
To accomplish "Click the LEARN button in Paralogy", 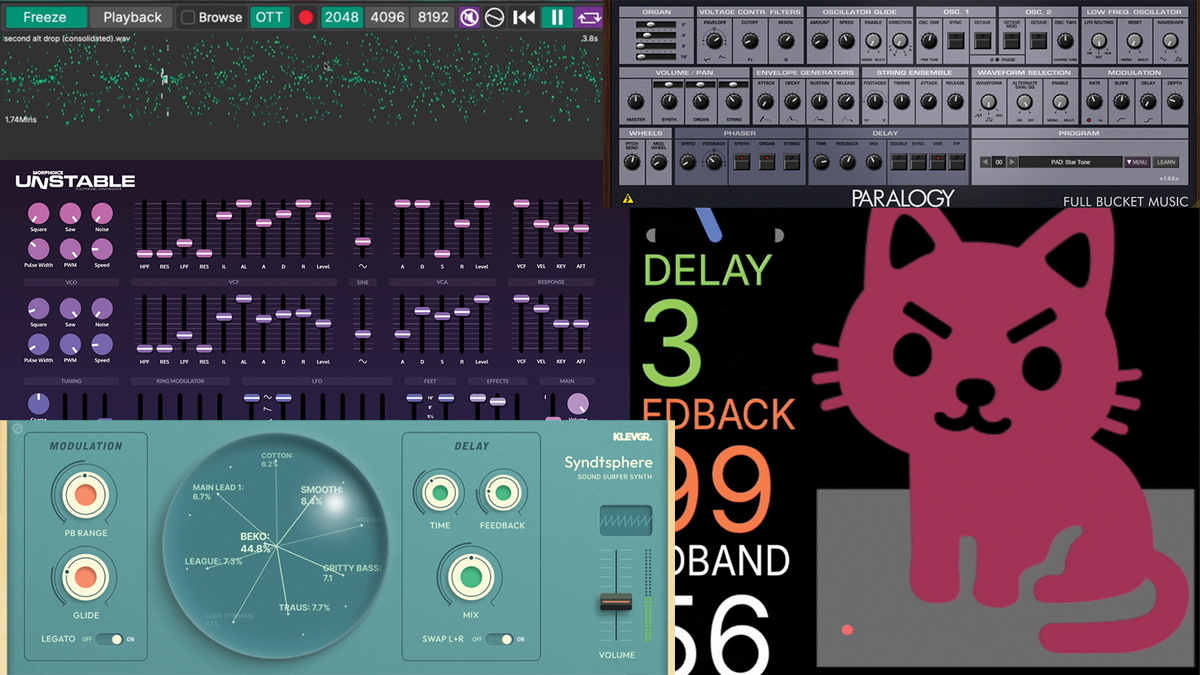I will click(1166, 162).
